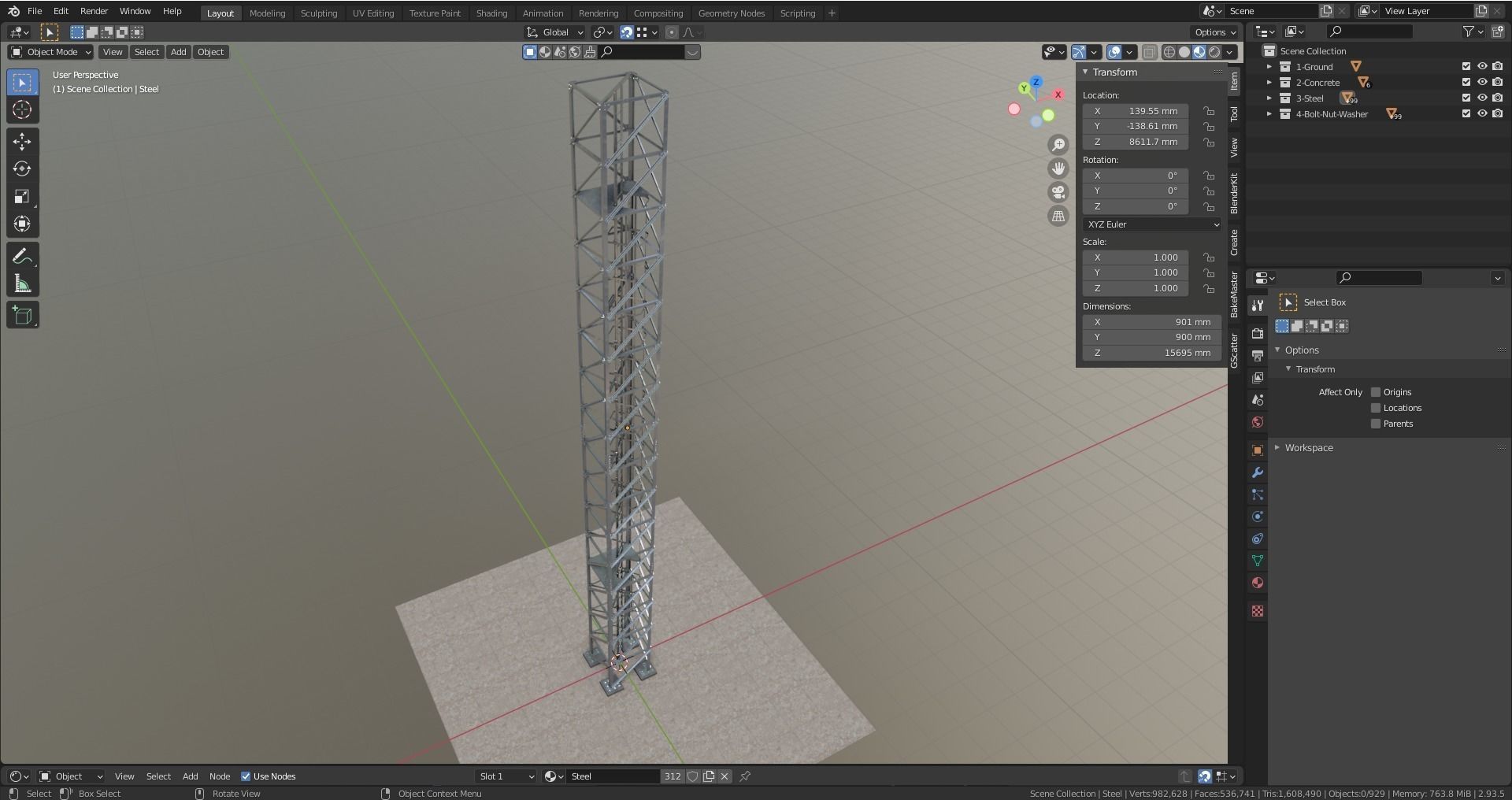
Task: Click the pan view hand gizmo
Action: click(1058, 169)
